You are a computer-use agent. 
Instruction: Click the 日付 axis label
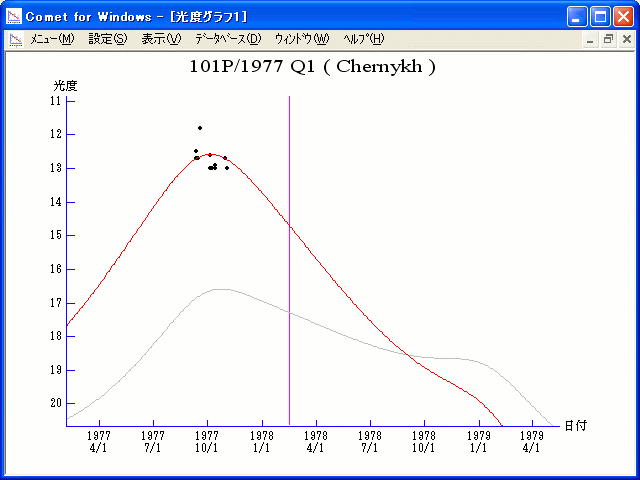pos(575,425)
